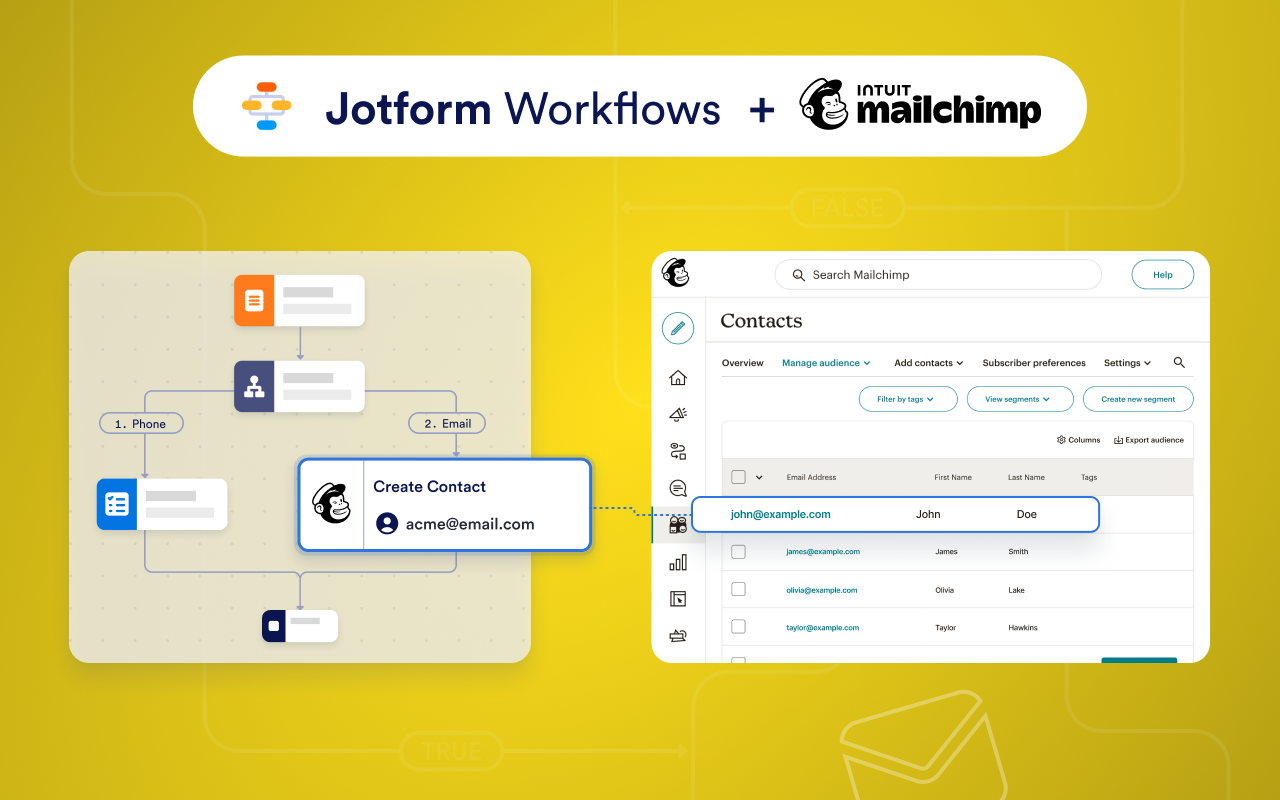1280x800 pixels.
Task: Select the blue checklist node icon
Action: (117, 504)
